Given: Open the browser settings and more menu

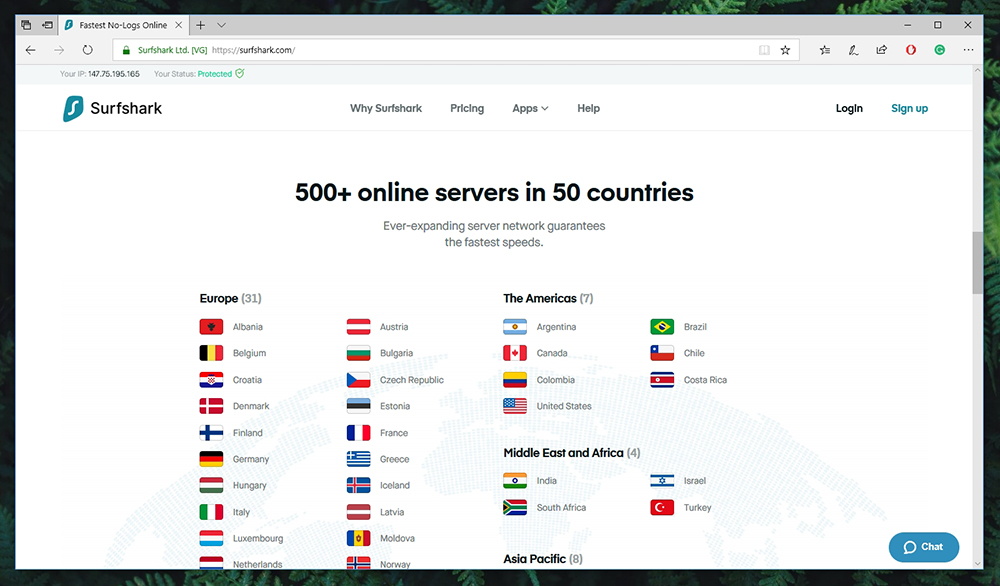Looking at the screenshot, I should pyautogui.click(x=968, y=50).
